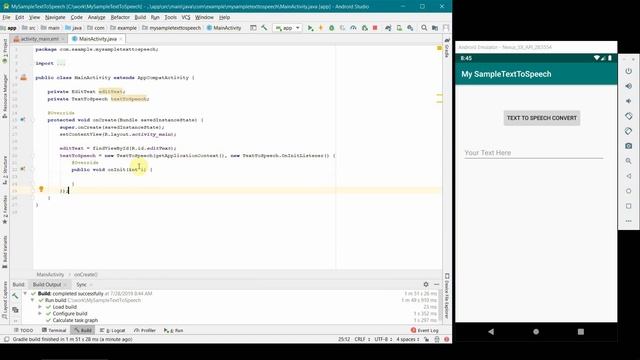
Task: Open AVD Manager from the toolbar
Action: point(399,28)
